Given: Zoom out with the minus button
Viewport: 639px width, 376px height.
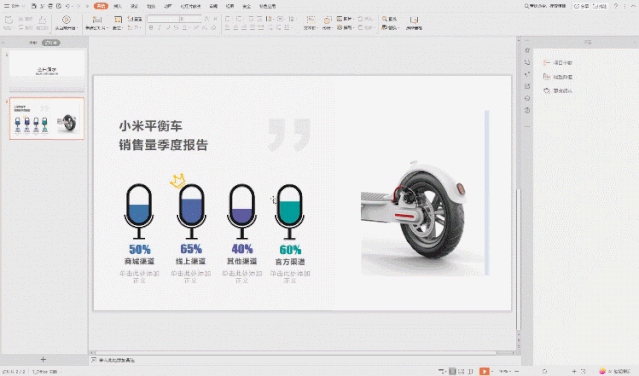Looking at the screenshot, I should [x=517, y=372].
